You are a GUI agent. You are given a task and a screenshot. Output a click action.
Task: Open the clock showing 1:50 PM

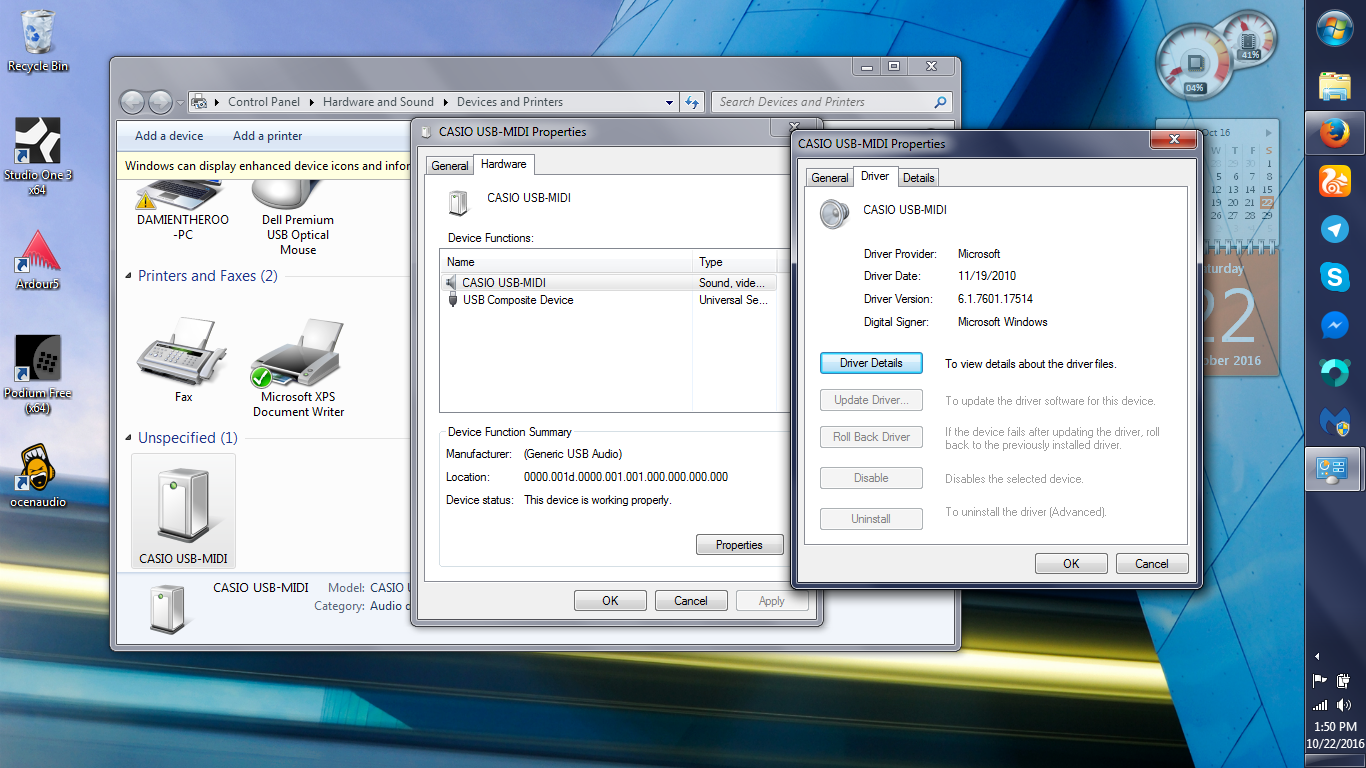1335,727
